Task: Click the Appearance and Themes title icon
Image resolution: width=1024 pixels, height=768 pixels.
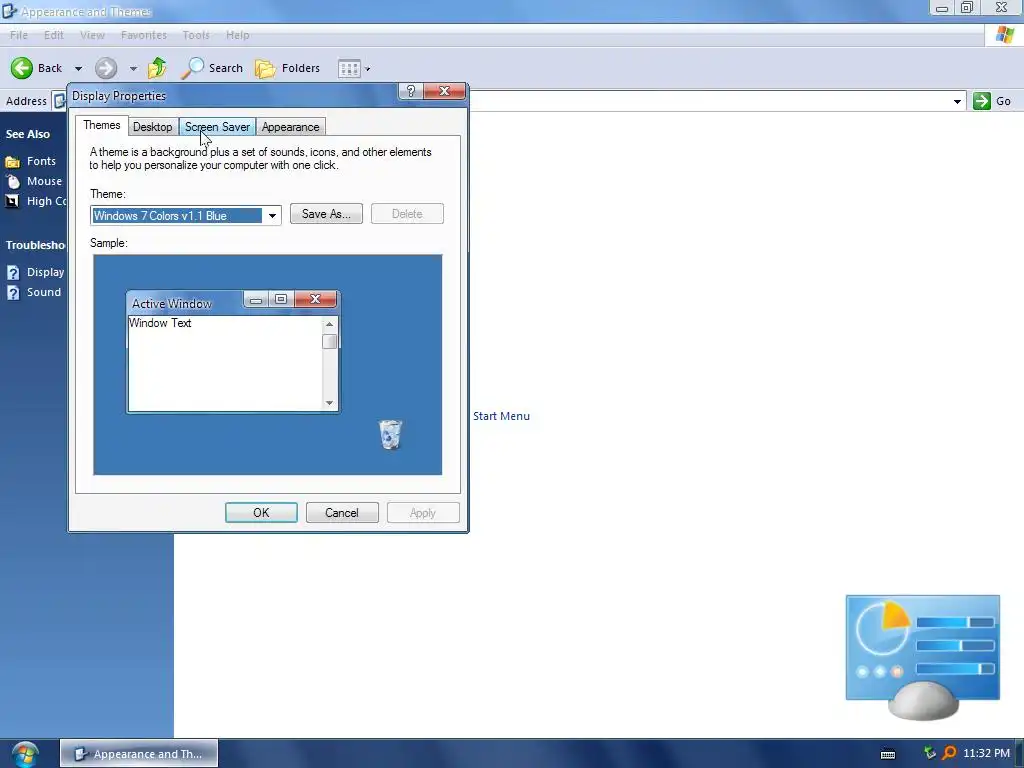Action: pyautogui.click(x=9, y=11)
